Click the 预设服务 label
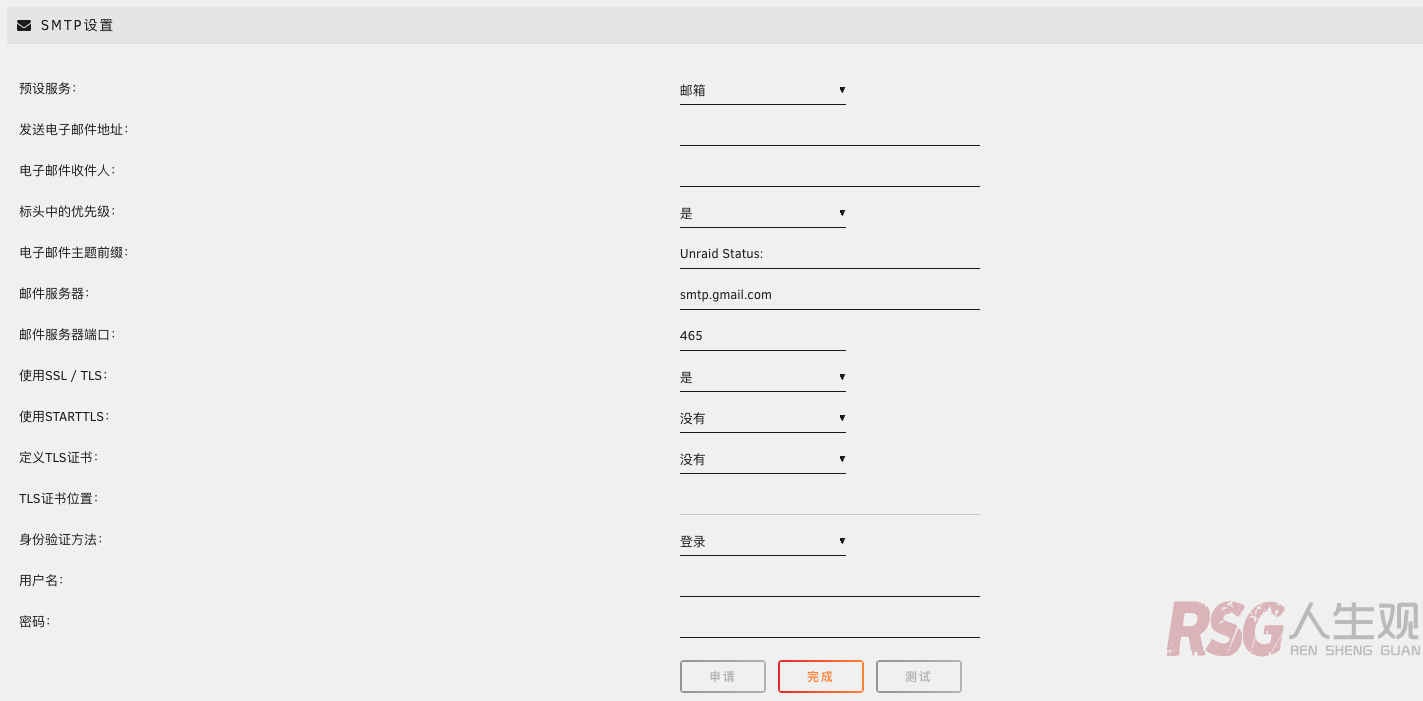Screen dimensions: 1423x701 point(47,88)
